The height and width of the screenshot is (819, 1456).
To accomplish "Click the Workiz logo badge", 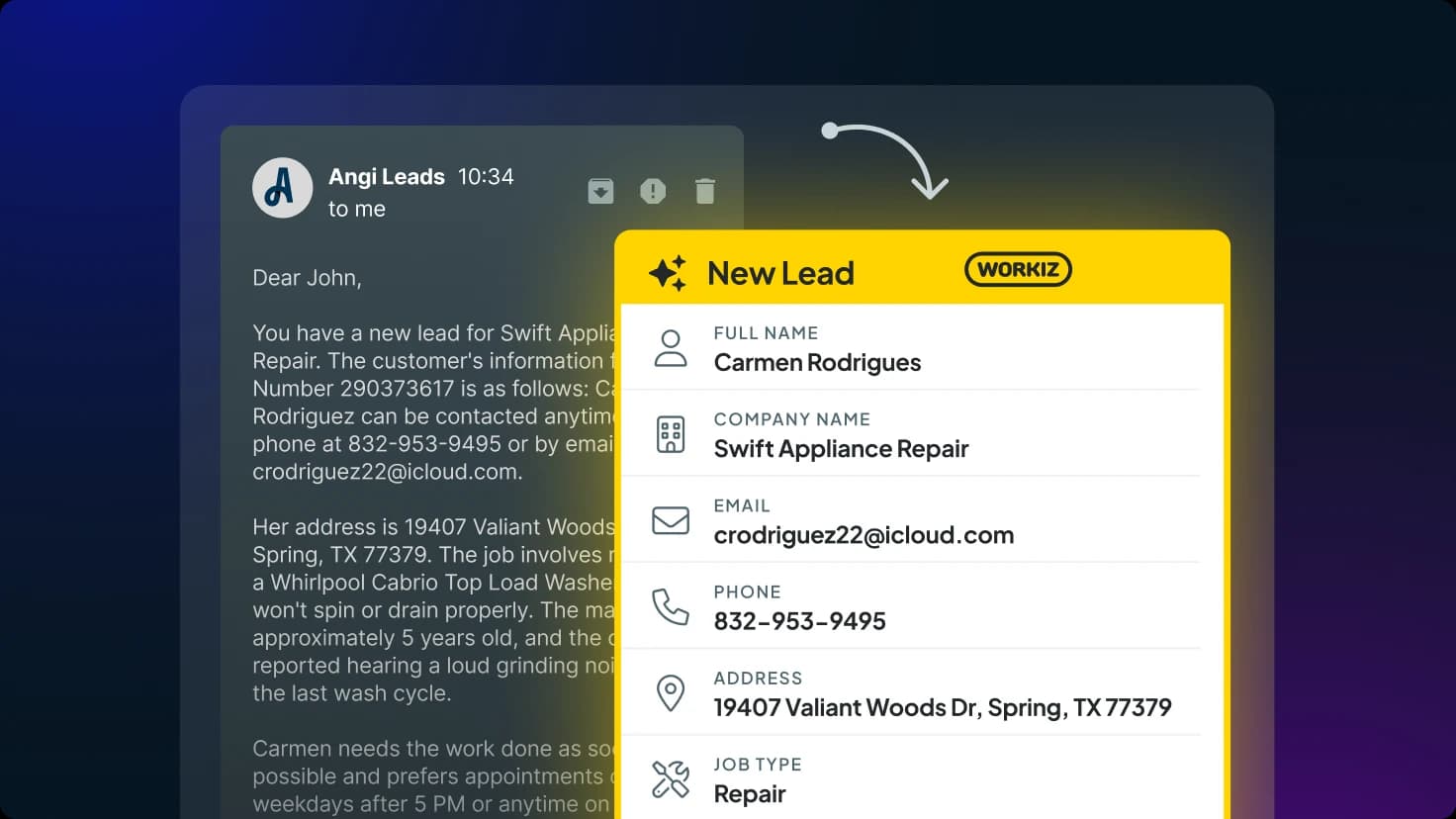I will coord(1018,269).
